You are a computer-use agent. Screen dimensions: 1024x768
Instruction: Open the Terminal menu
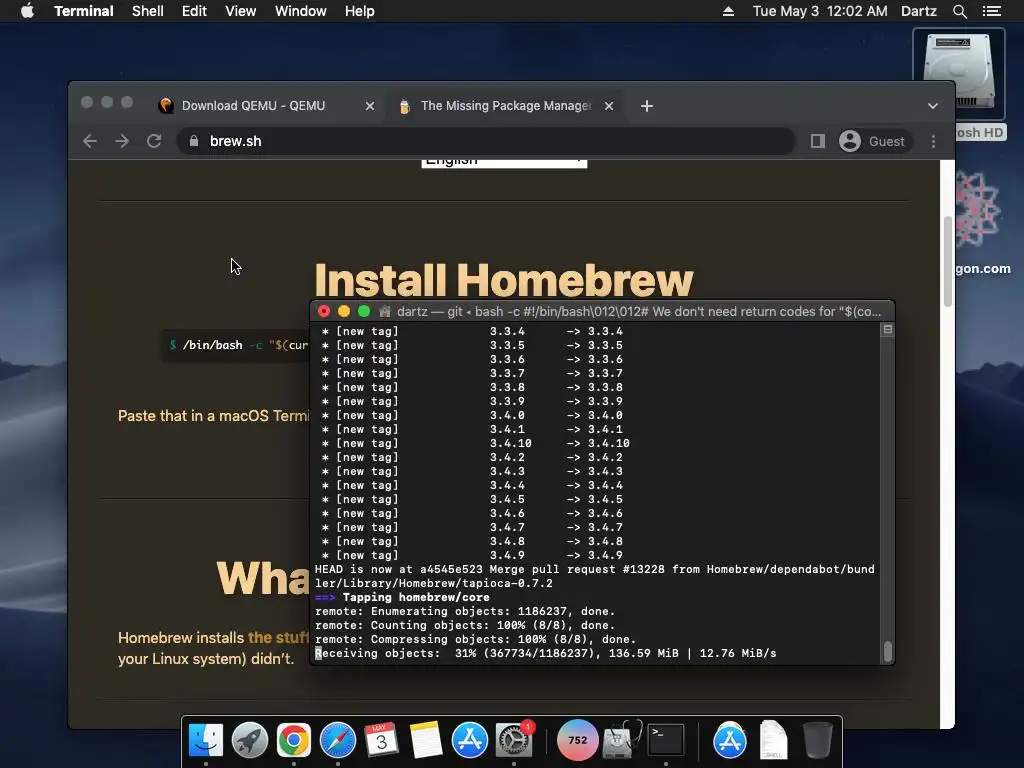(x=84, y=11)
